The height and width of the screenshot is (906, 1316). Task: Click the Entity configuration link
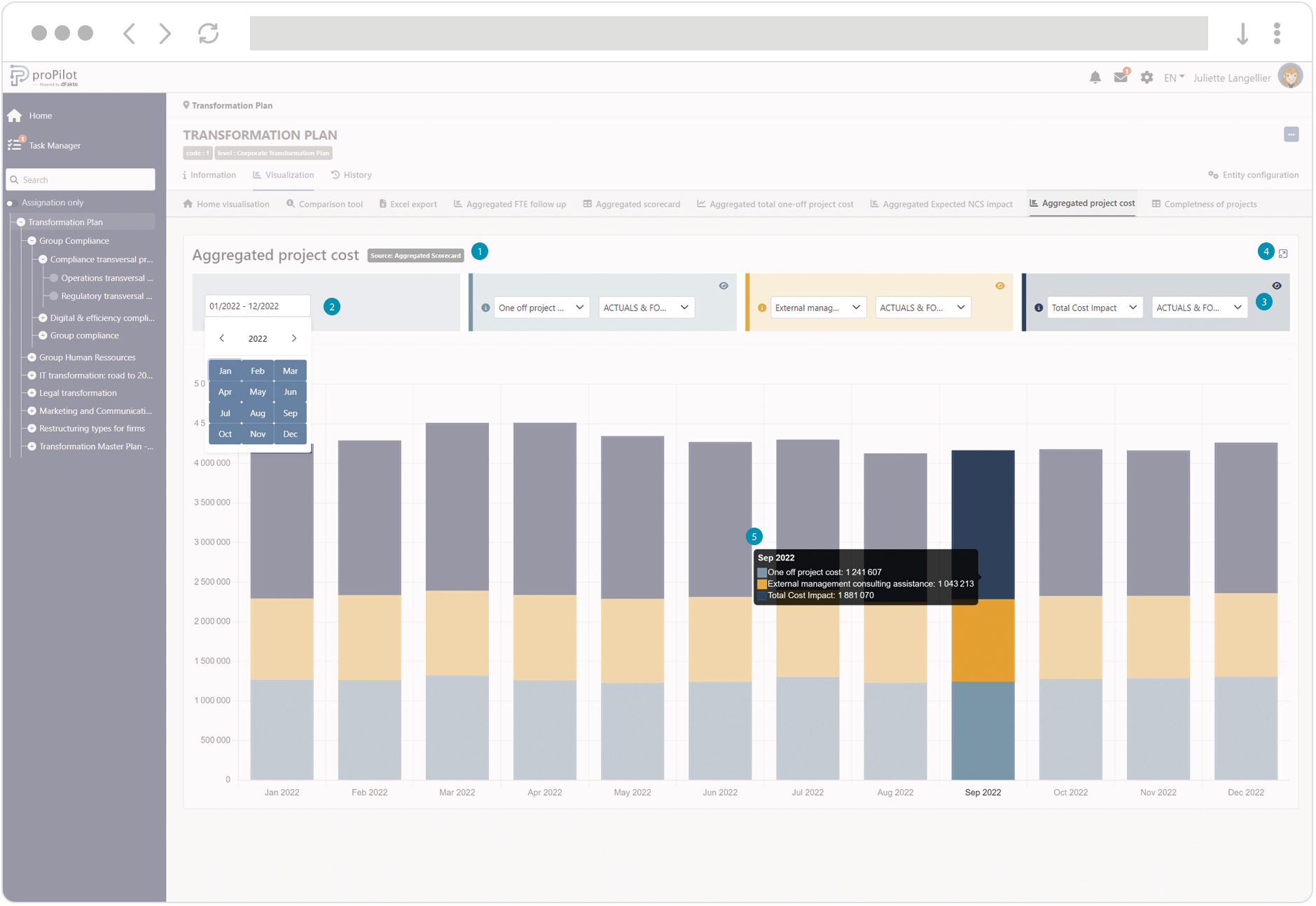click(x=1253, y=175)
